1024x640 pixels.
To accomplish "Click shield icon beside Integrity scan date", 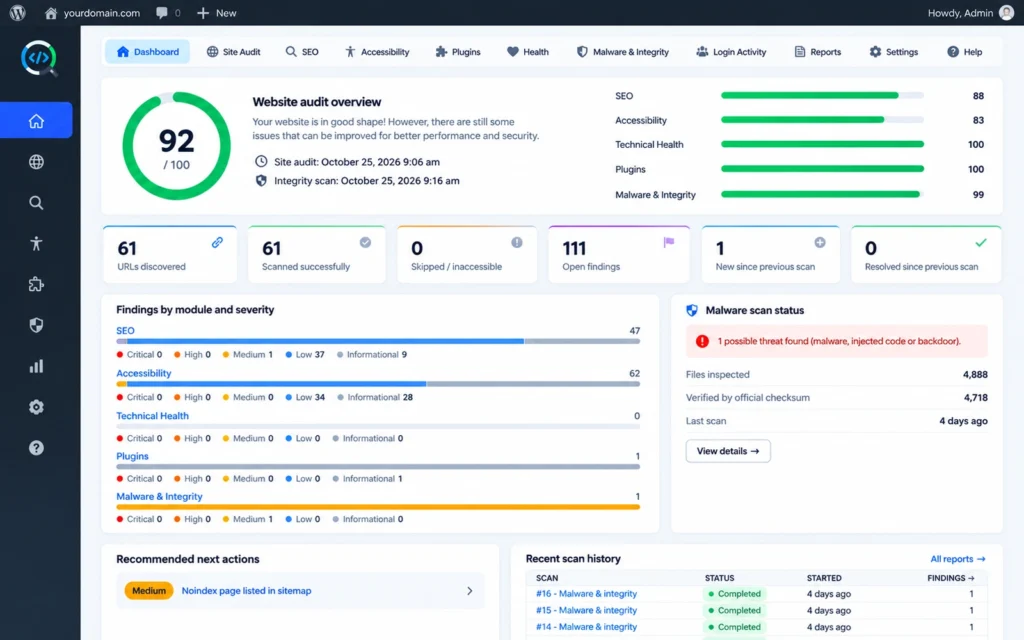I will [x=261, y=181].
